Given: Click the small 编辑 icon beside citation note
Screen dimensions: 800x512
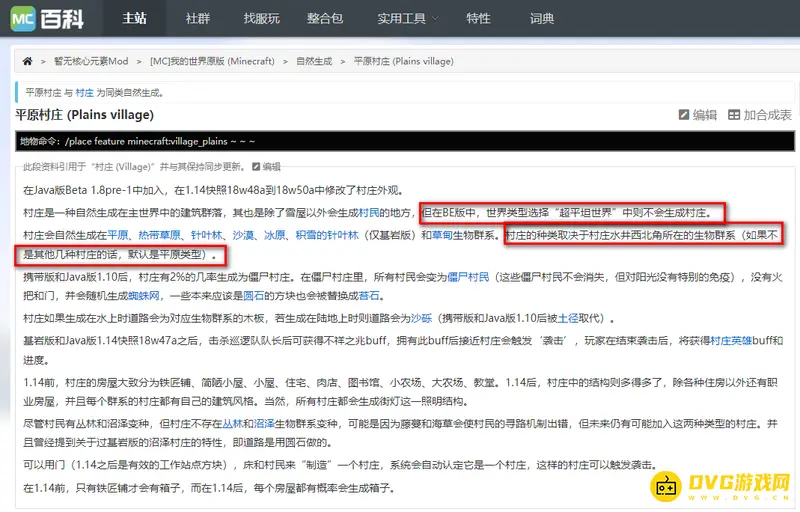Looking at the screenshot, I should [x=256, y=167].
